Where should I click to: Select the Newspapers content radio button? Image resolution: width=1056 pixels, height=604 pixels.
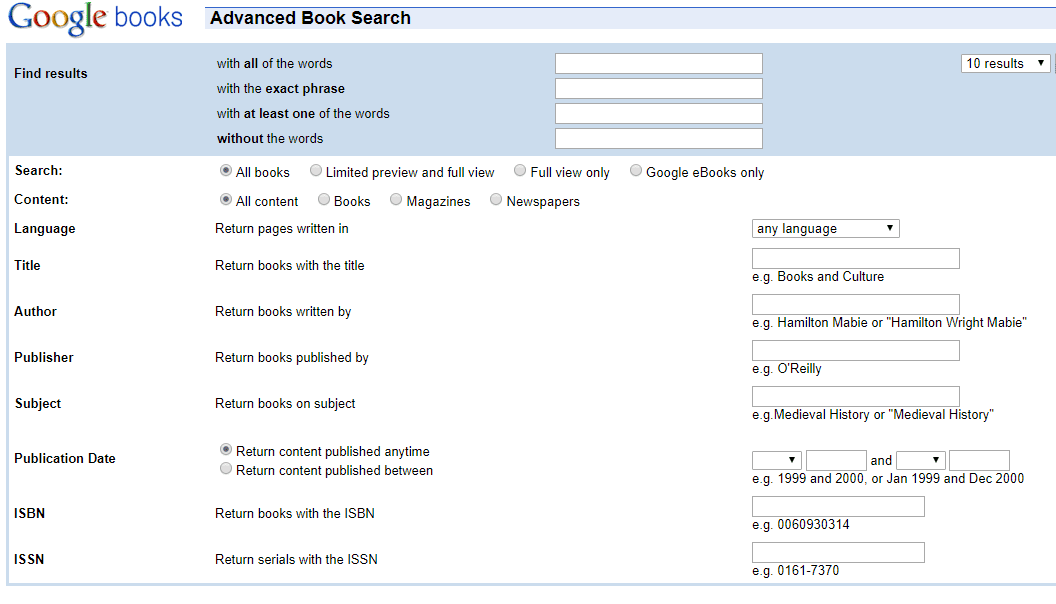point(496,200)
